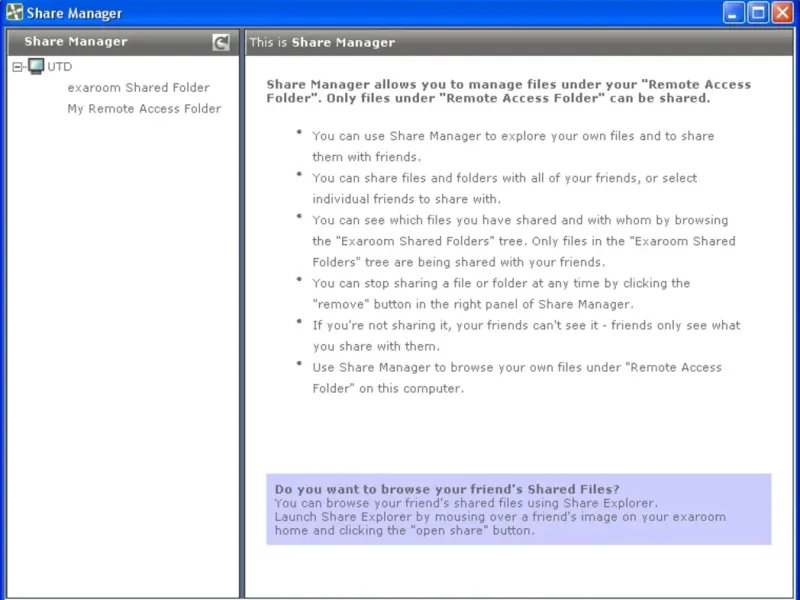Click the bullet about sharing files and folders with all friends

[x=505, y=188]
